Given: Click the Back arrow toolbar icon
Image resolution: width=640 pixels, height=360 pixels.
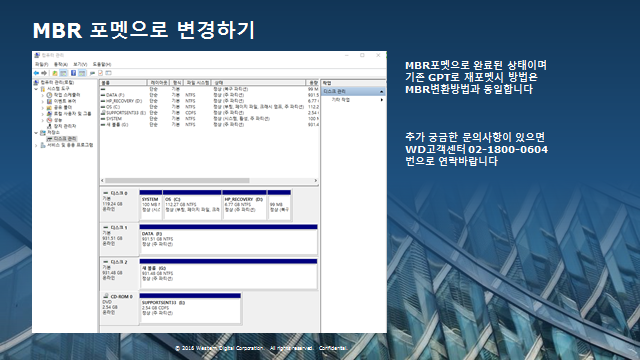Looking at the screenshot, I should (36, 73).
